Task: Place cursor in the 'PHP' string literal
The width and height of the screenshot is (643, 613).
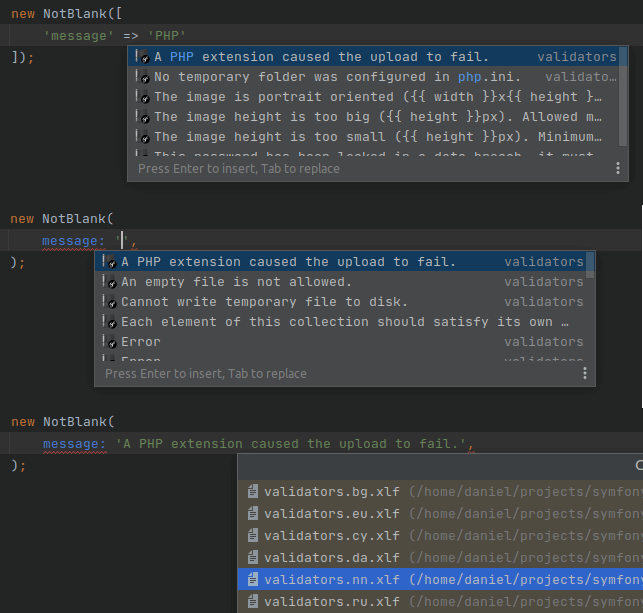Action: point(166,35)
